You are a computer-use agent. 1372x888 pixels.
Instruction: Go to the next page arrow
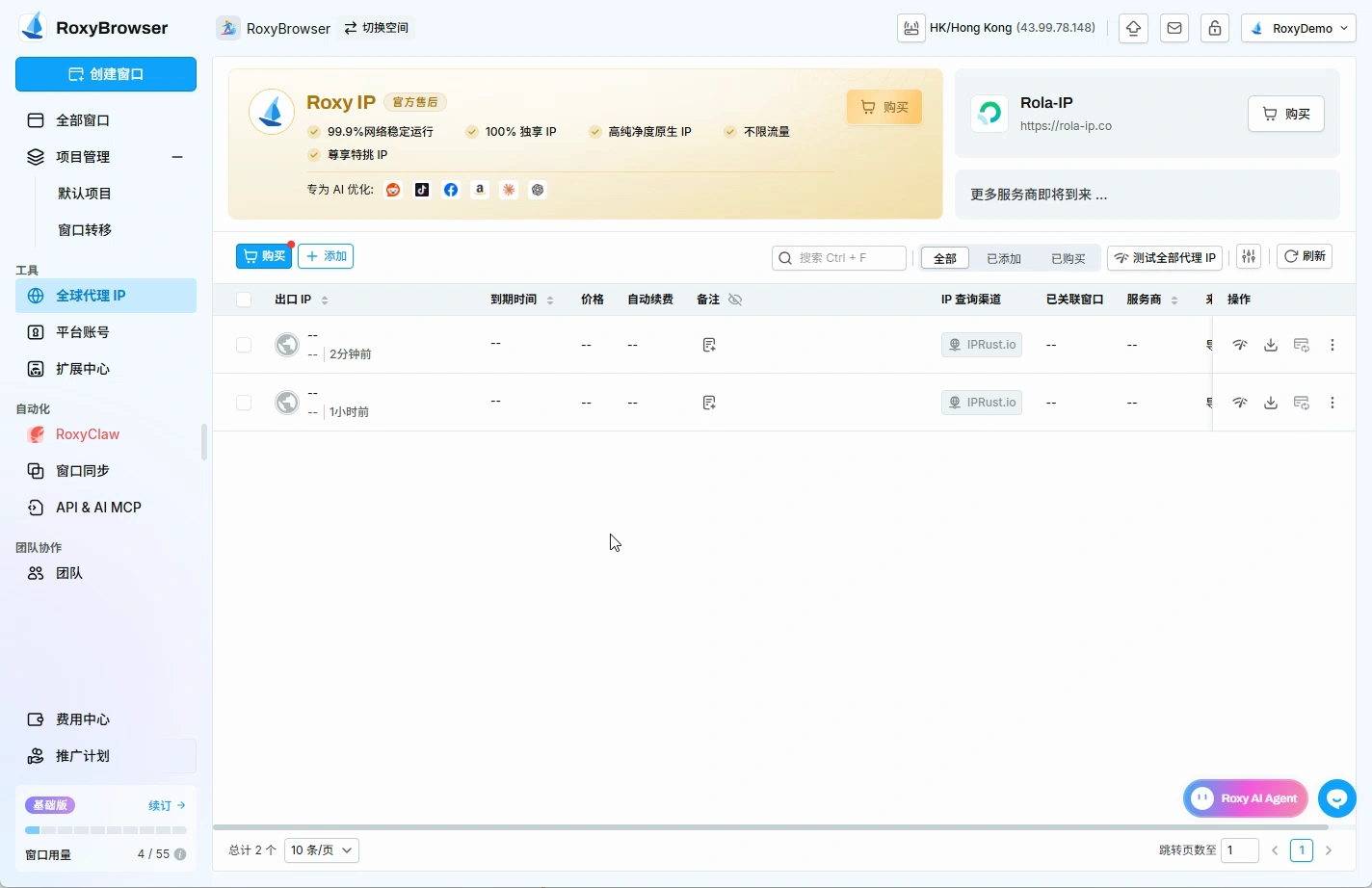click(1329, 850)
